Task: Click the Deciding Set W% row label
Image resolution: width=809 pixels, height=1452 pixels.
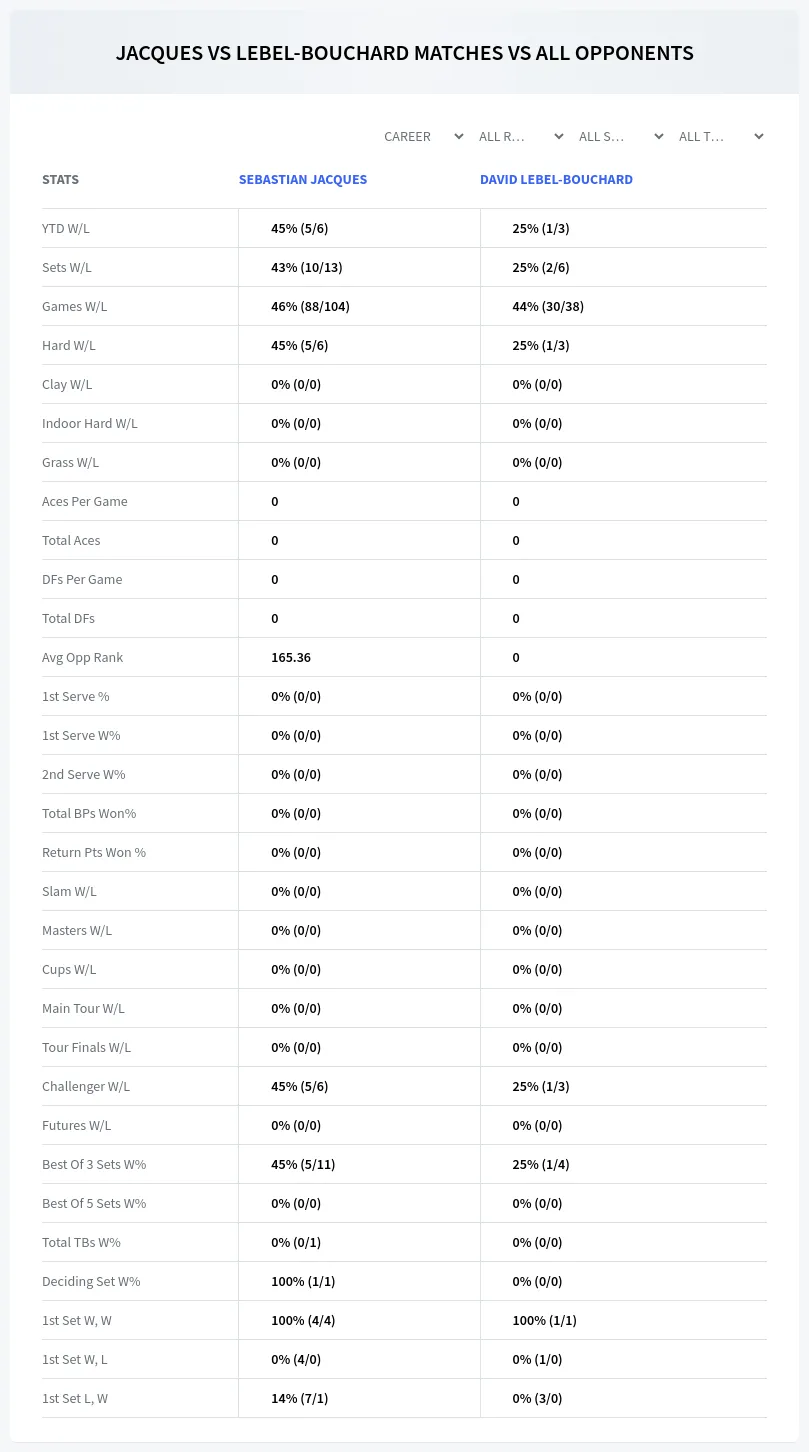Action: pyautogui.click(x=91, y=1281)
